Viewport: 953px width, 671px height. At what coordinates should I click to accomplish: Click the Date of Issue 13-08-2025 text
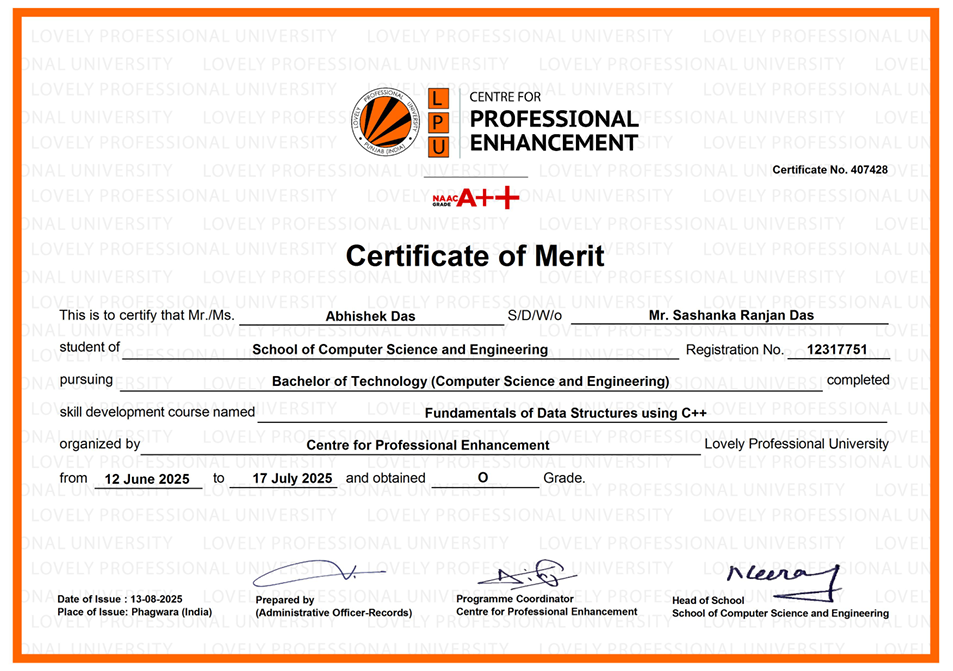[120, 598]
